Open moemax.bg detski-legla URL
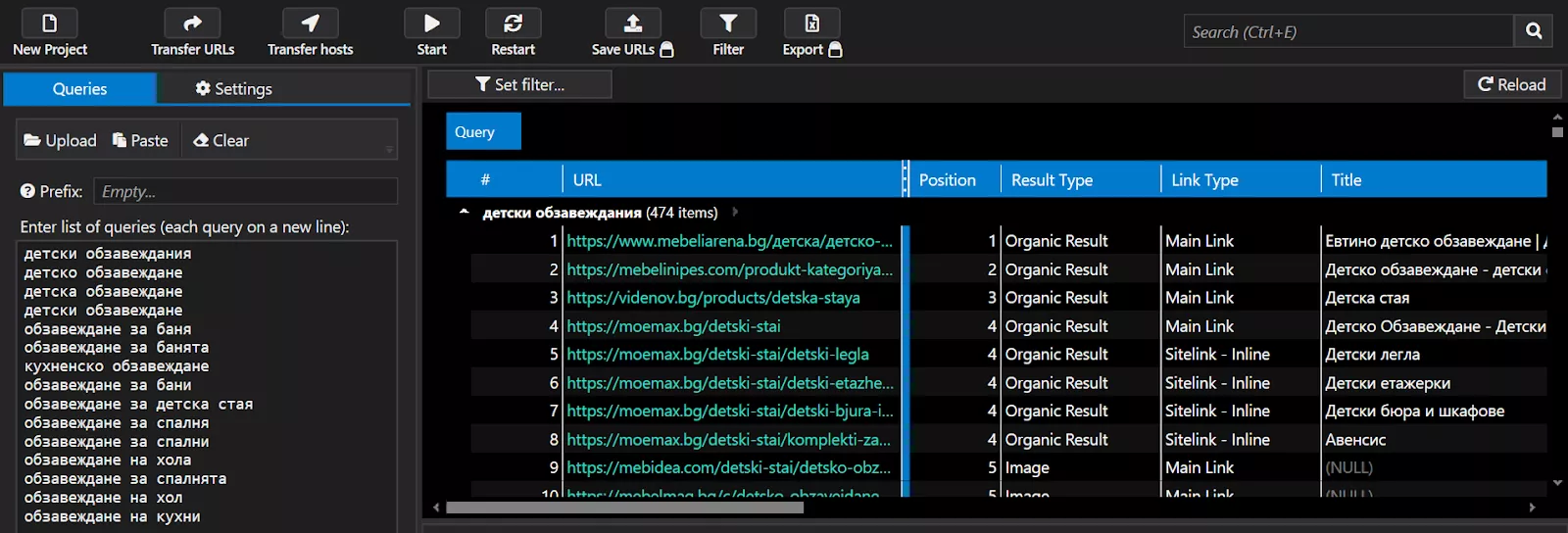 click(717, 355)
